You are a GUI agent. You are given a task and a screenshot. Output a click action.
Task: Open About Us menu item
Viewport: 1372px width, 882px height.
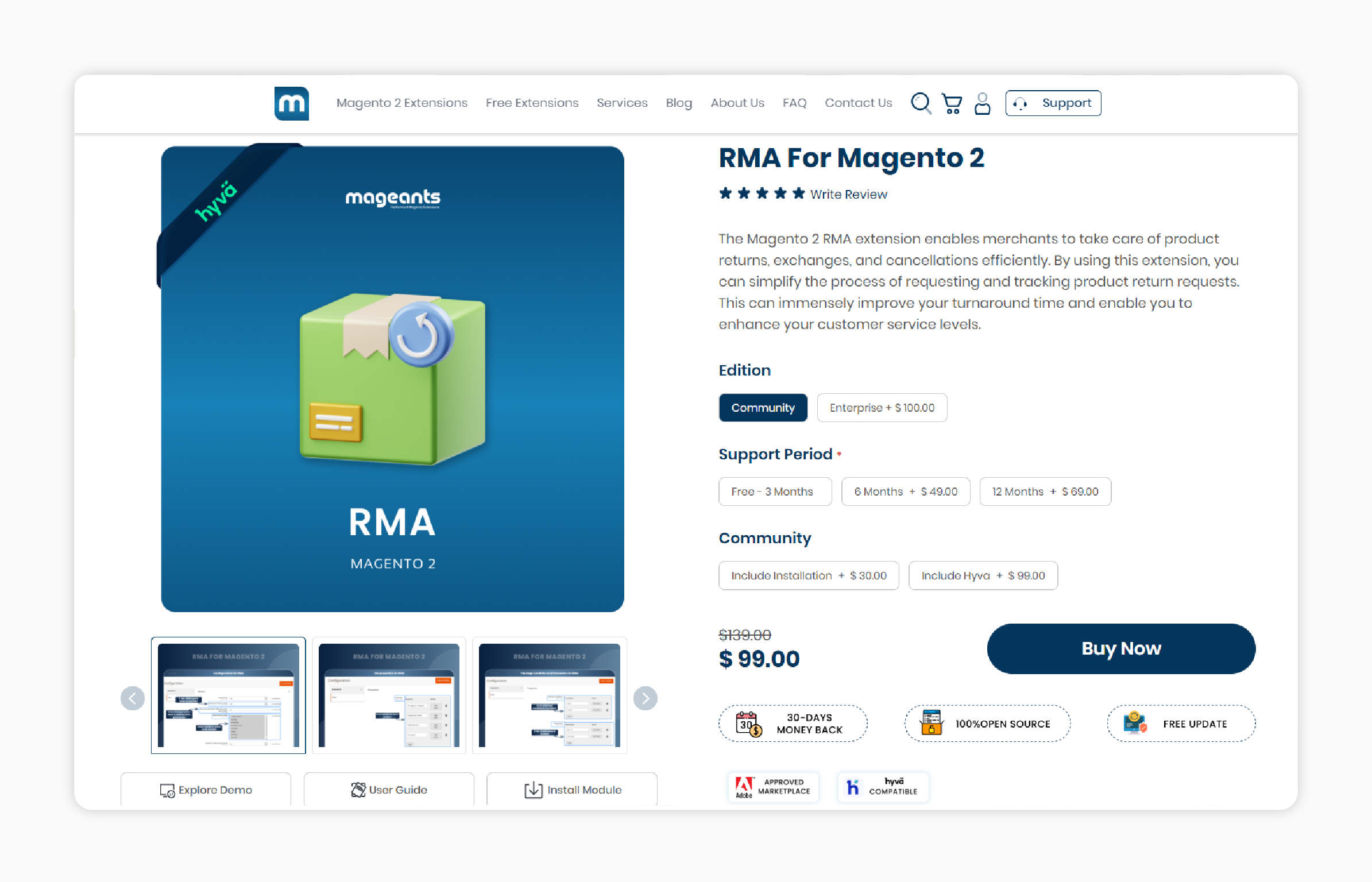[x=737, y=103]
